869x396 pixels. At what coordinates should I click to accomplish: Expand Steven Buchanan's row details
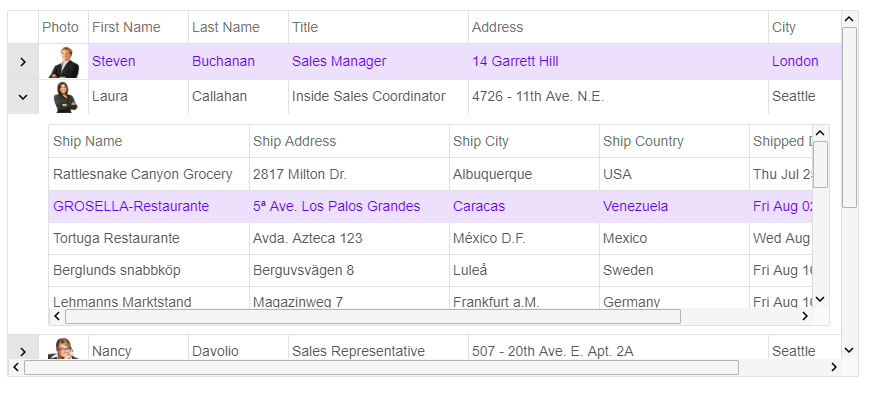coord(23,62)
